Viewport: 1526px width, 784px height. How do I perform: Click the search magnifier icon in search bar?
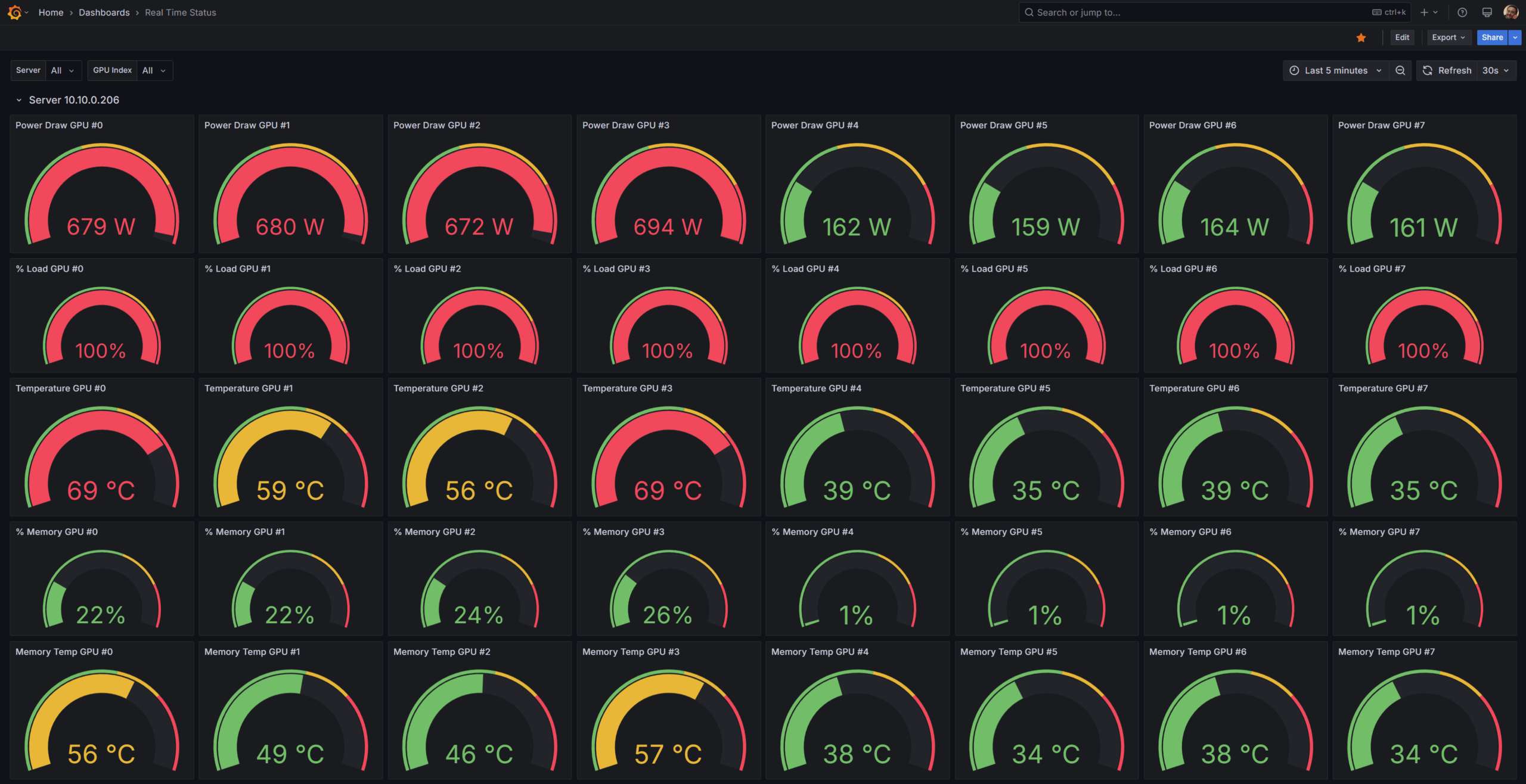1028,12
